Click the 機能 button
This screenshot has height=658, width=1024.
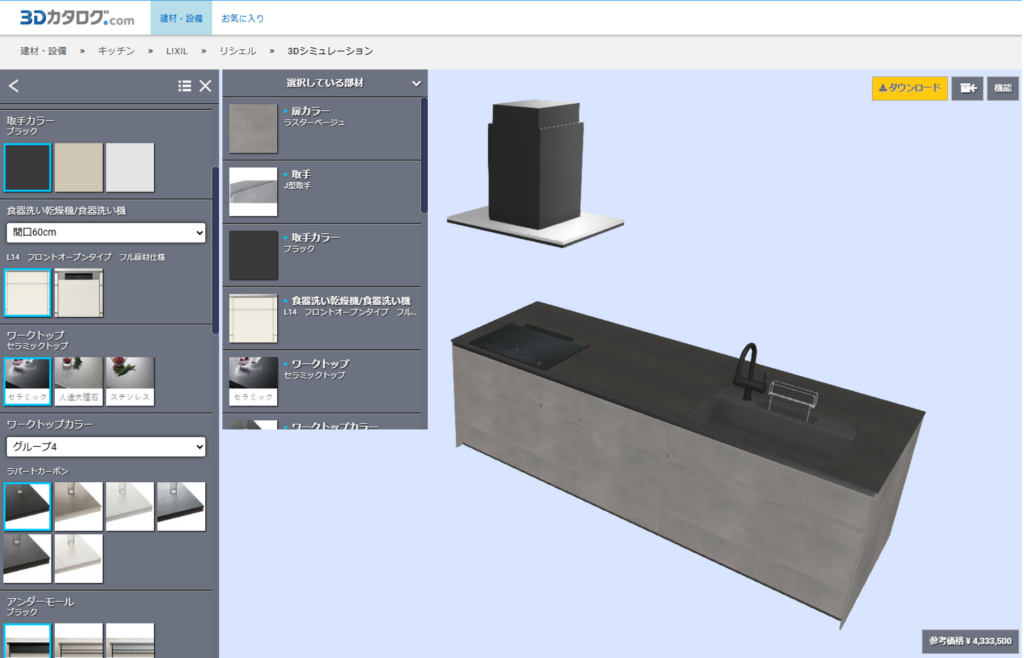pyautogui.click(x=1003, y=88)
